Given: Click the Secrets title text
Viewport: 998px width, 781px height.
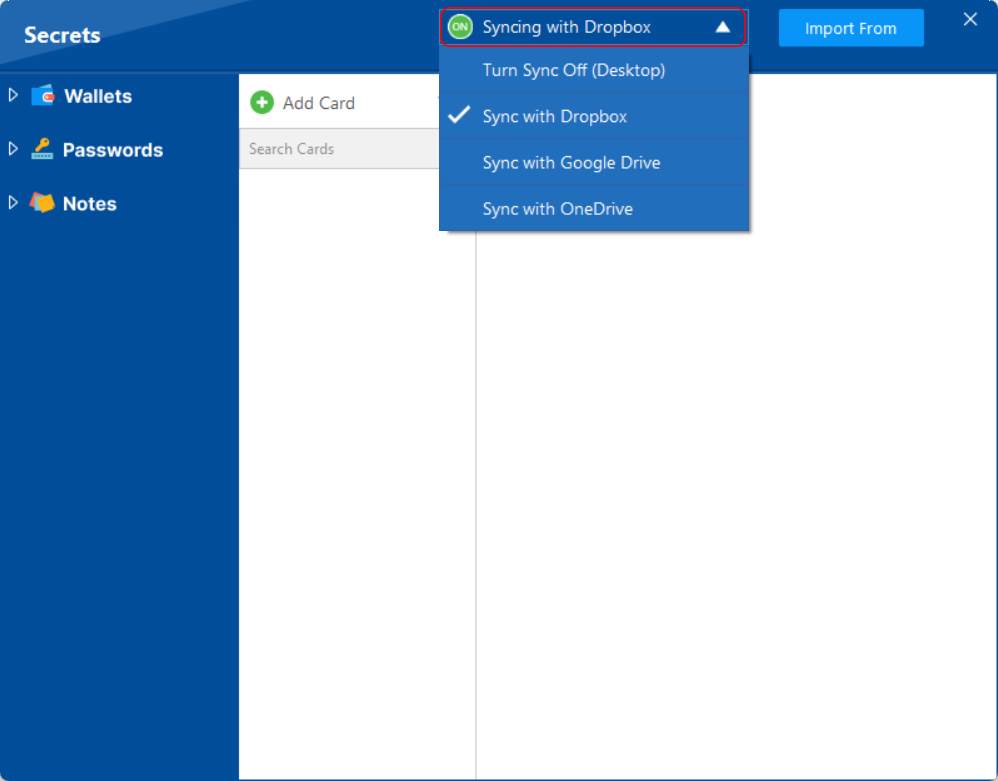Looking at the screenshot, I should click(62, 35).
